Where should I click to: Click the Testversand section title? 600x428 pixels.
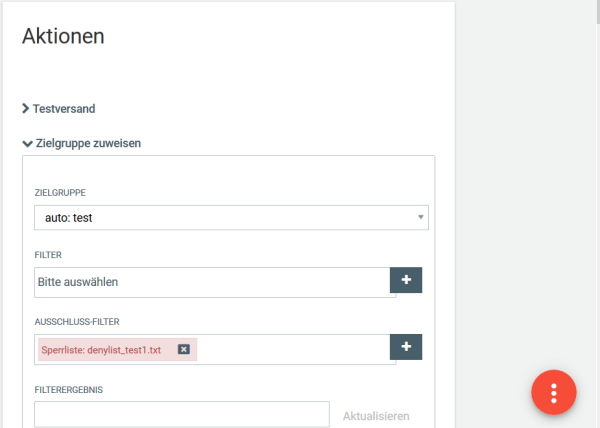(x=64, y=109)
